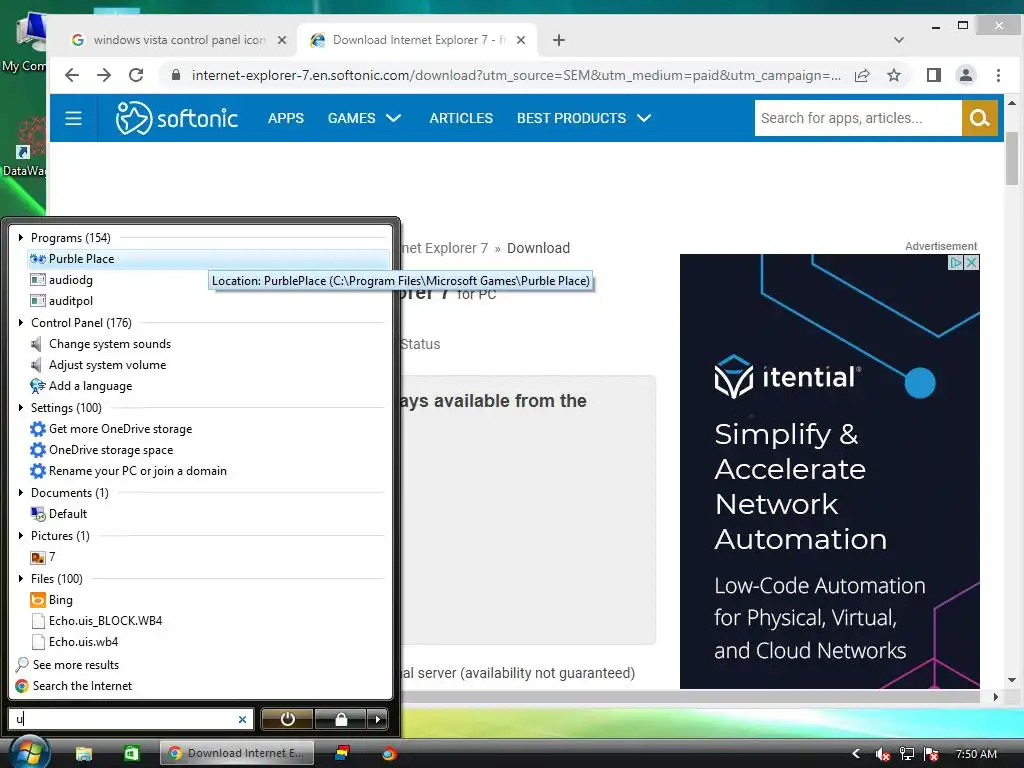Open the green spreadsheet app in taskbar
1024x768 pixels.
pyautogui.click(x=132, y=754)
